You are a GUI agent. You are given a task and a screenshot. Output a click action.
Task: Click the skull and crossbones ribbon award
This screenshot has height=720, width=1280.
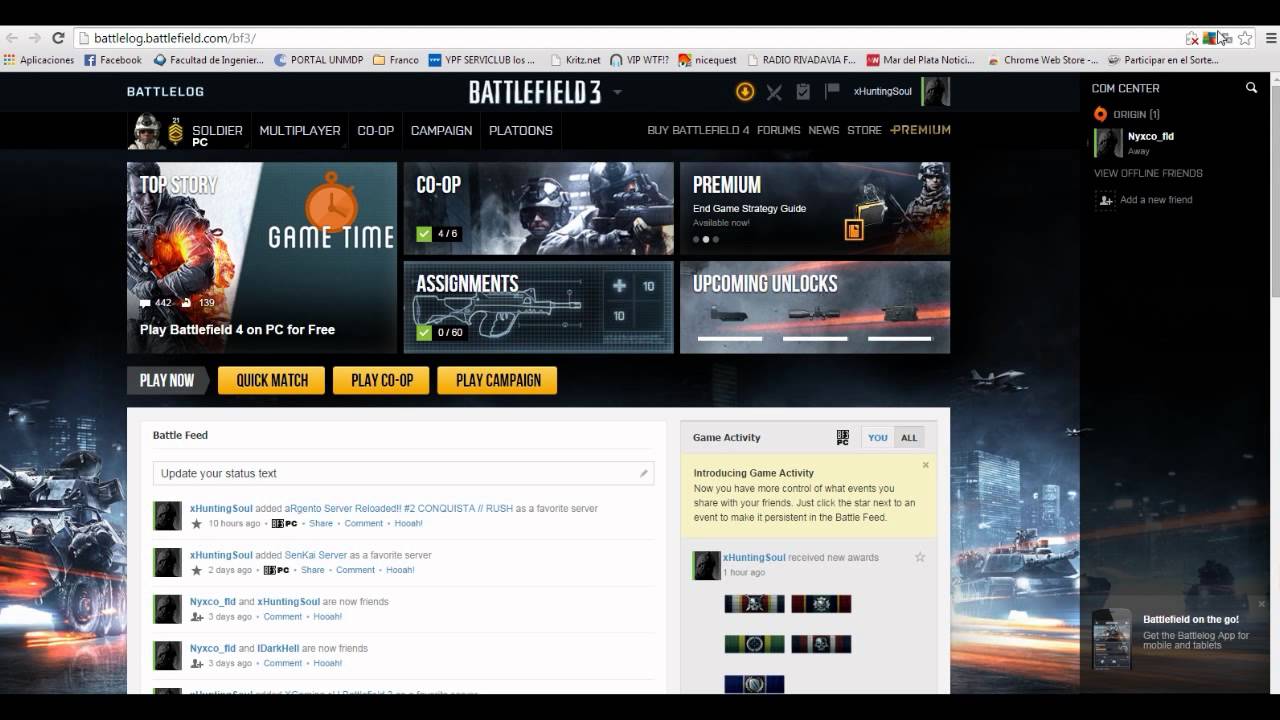coord(754,604)
